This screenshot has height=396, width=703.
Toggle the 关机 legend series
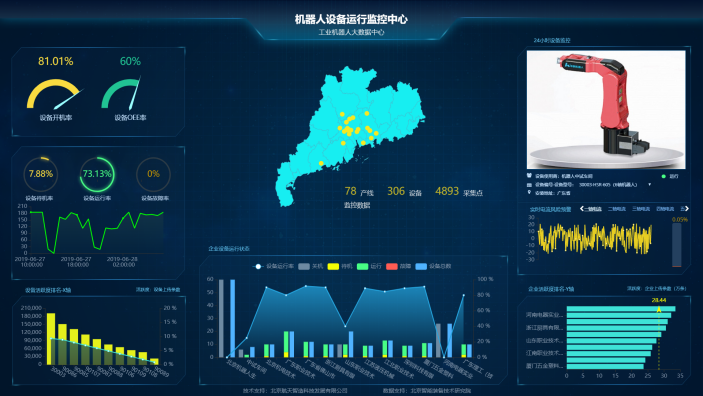(x=311, y=266)
